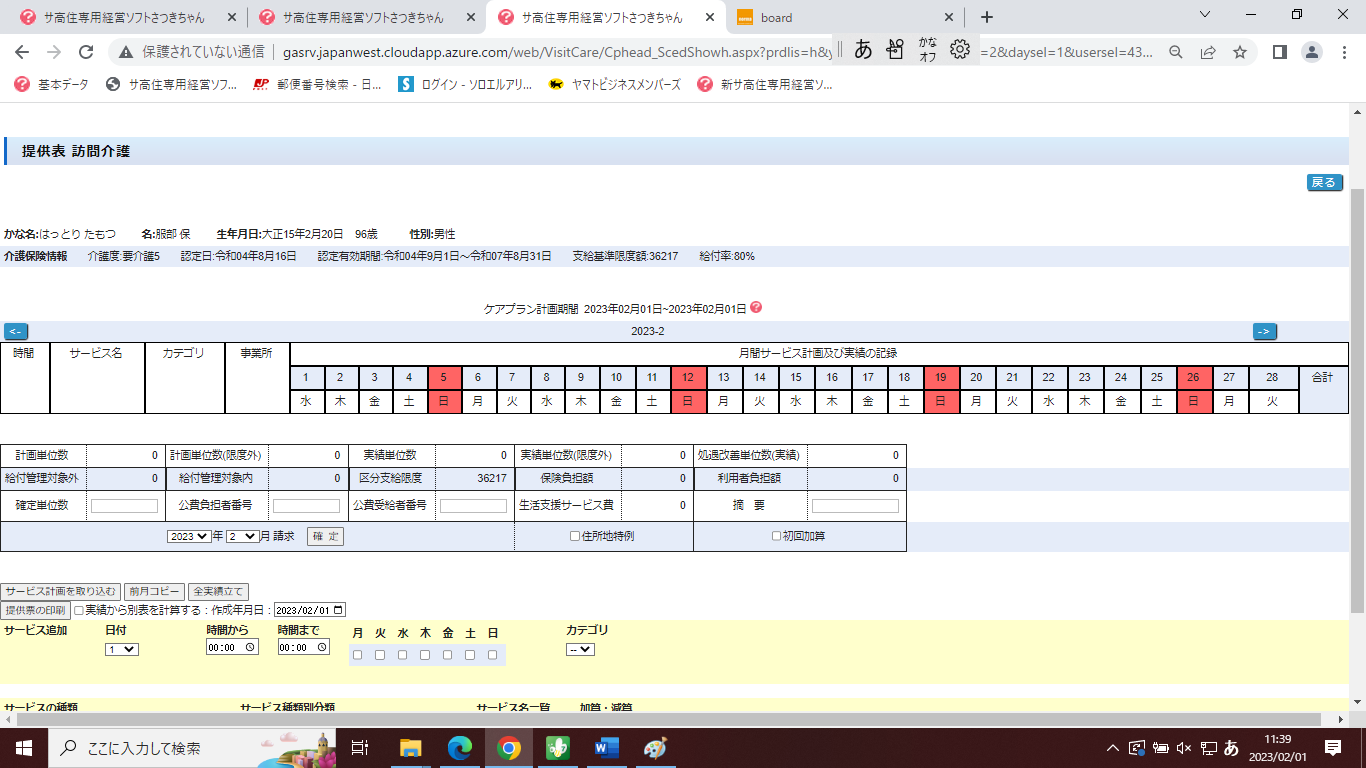Click the 確定単位数 input field

(x=124, y=506)
